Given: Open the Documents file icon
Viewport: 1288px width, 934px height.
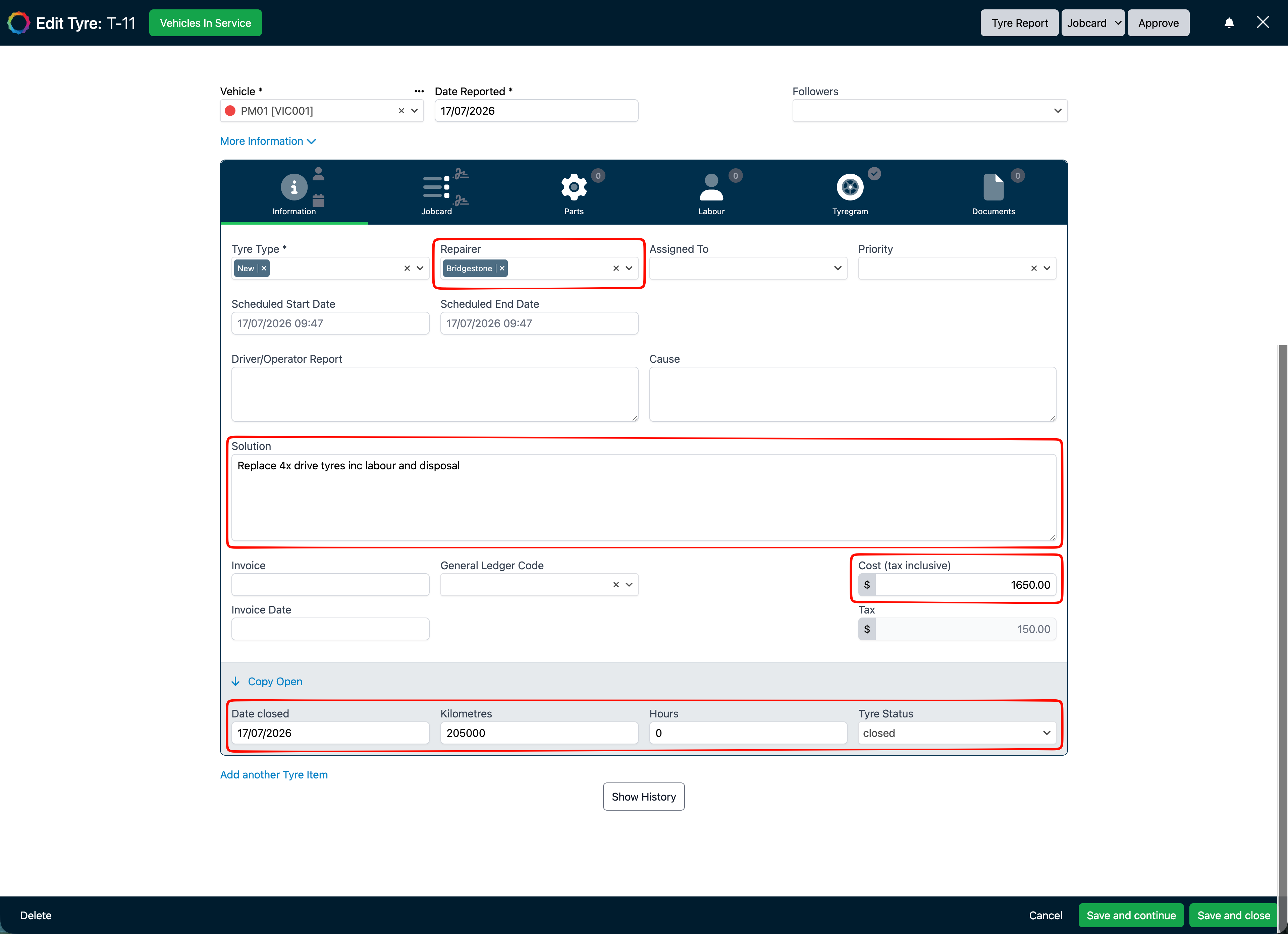Looking at the screenshot, I should (993, 187).
